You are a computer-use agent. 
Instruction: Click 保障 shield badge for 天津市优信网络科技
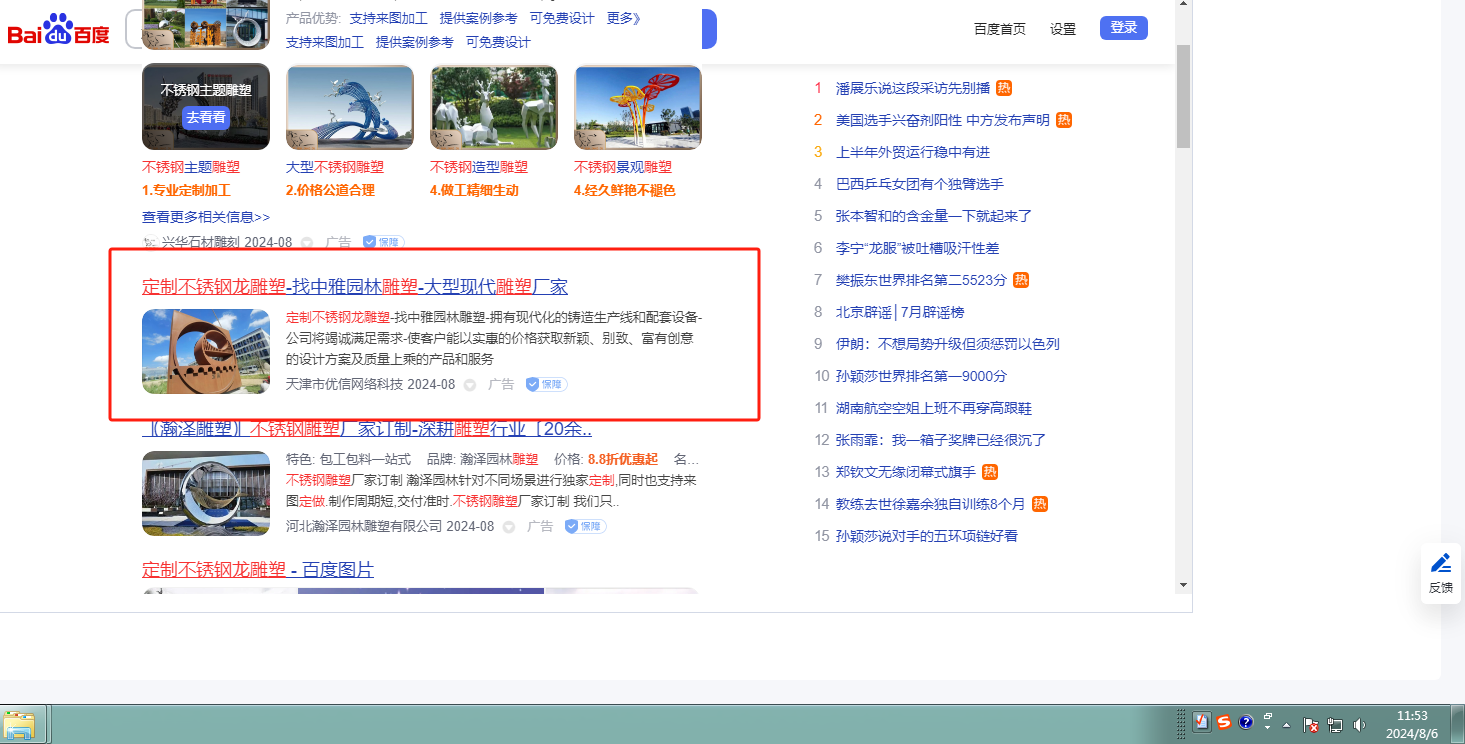coord(546,384)
